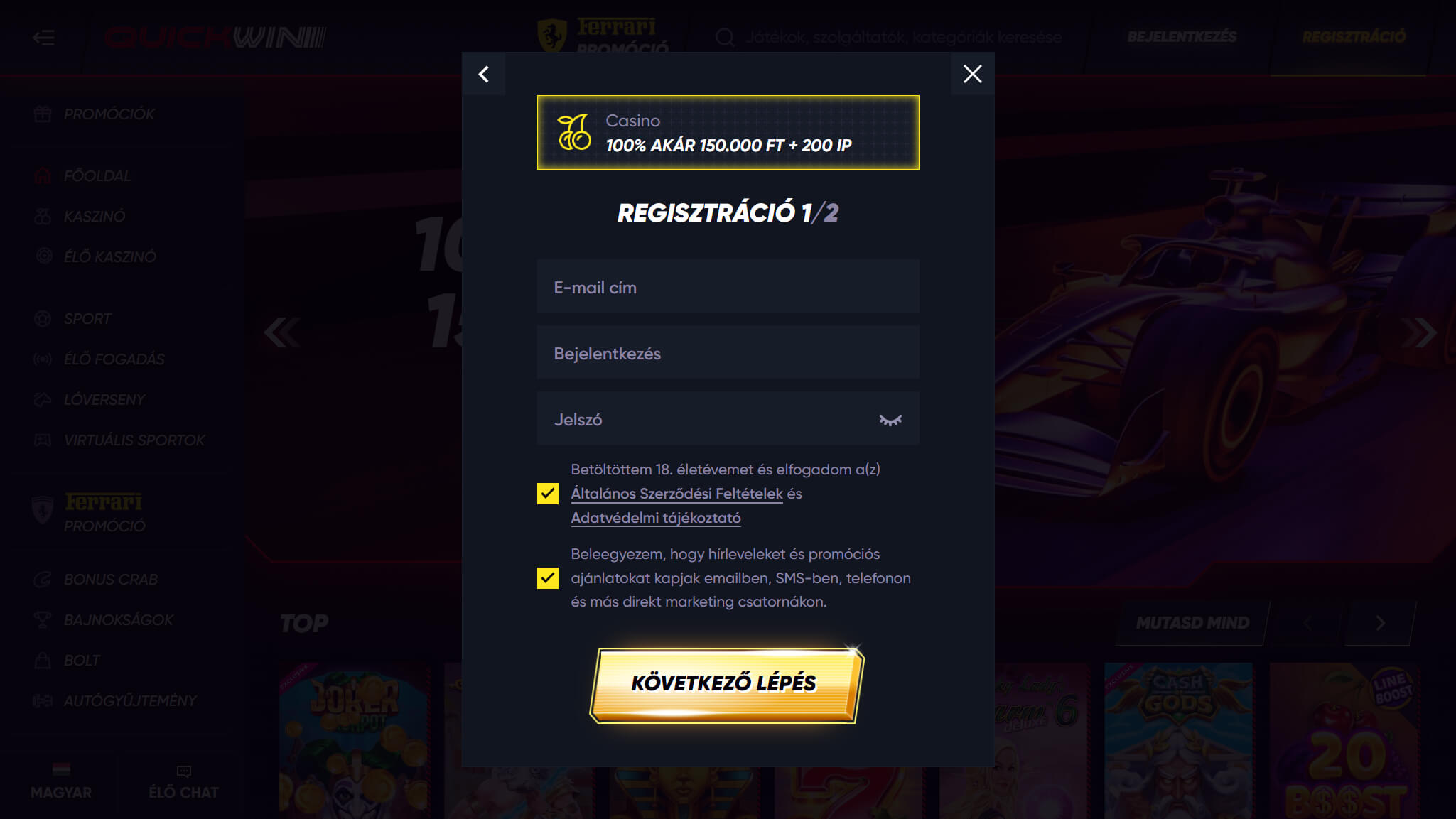Uncheck the age and terms acceptance checkbox
1456x819 pixels.
click(547, 494)
